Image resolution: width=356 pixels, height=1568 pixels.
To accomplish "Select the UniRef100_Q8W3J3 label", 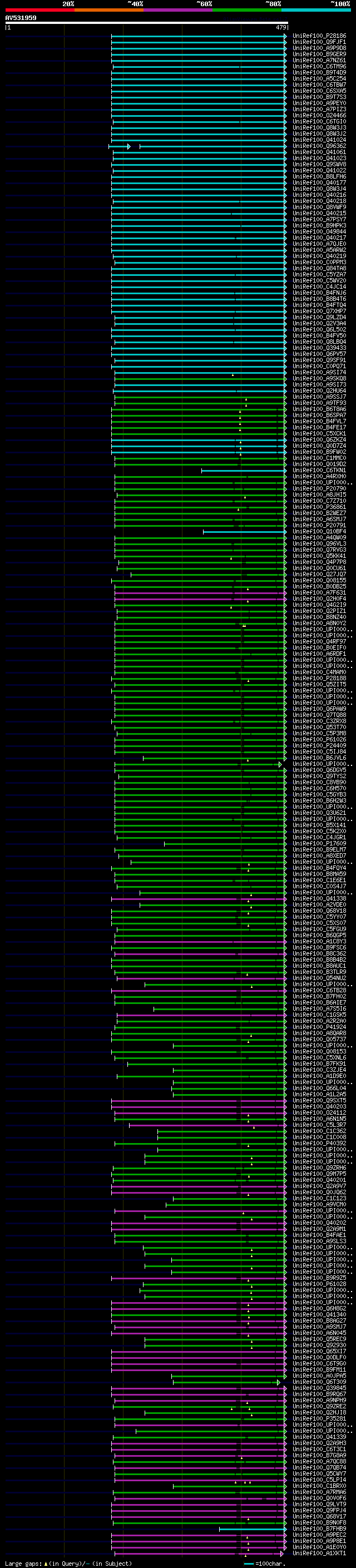I will pyautogui.click(x=319, y=128).
